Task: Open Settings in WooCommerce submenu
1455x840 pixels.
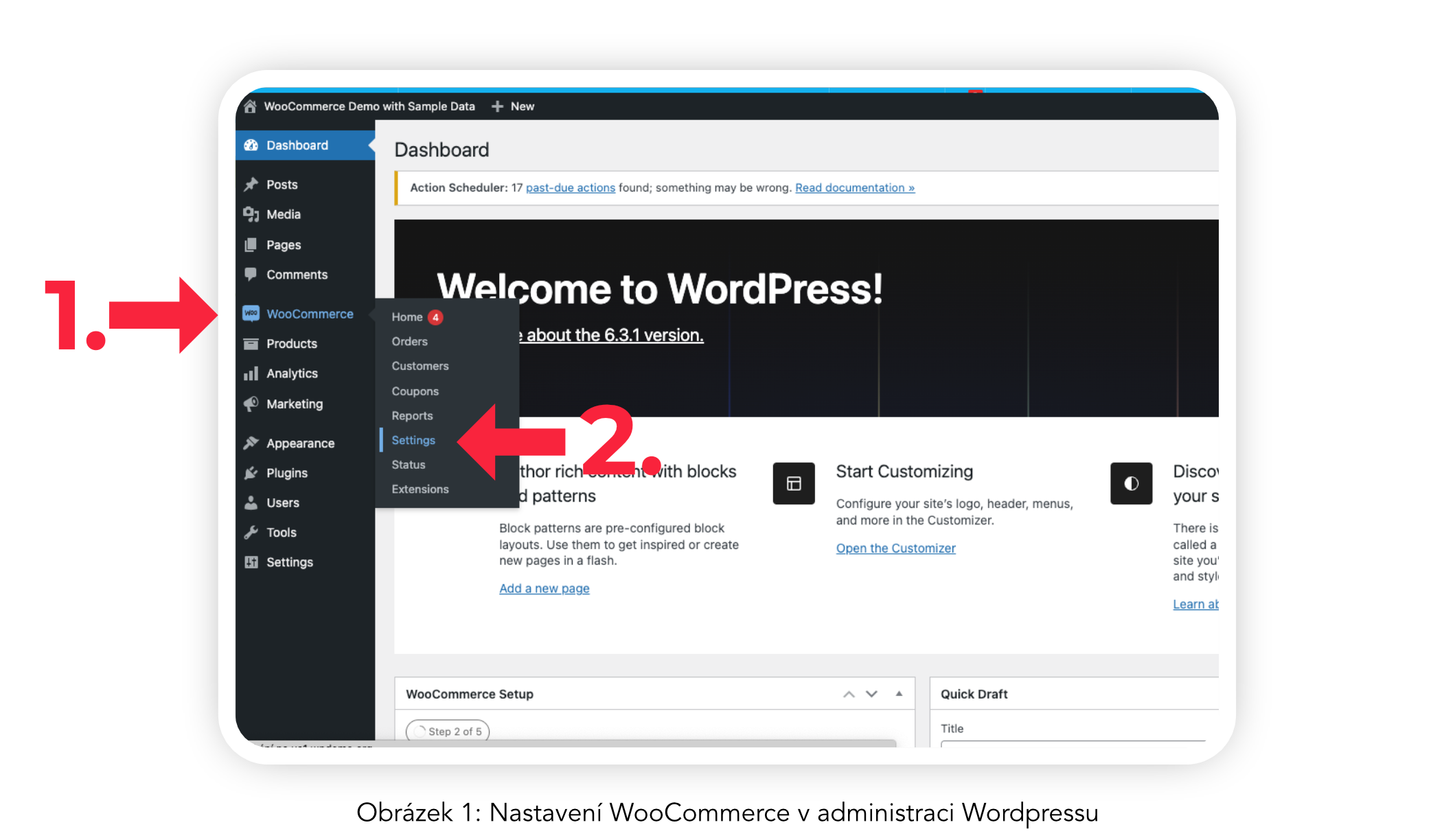Action: click(413, 440)
